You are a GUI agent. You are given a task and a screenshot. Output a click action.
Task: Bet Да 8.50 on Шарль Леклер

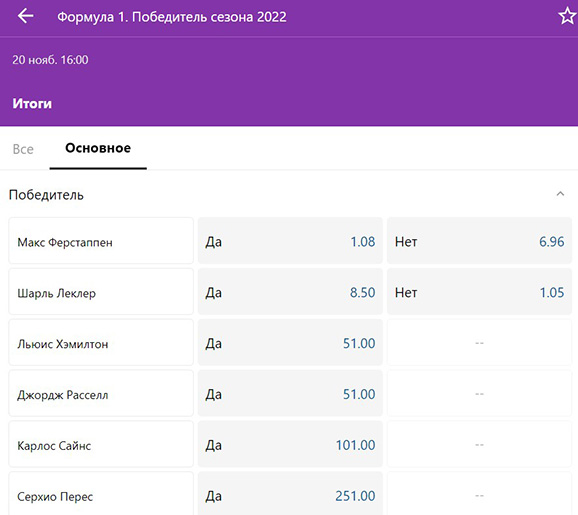pos(290,292)
